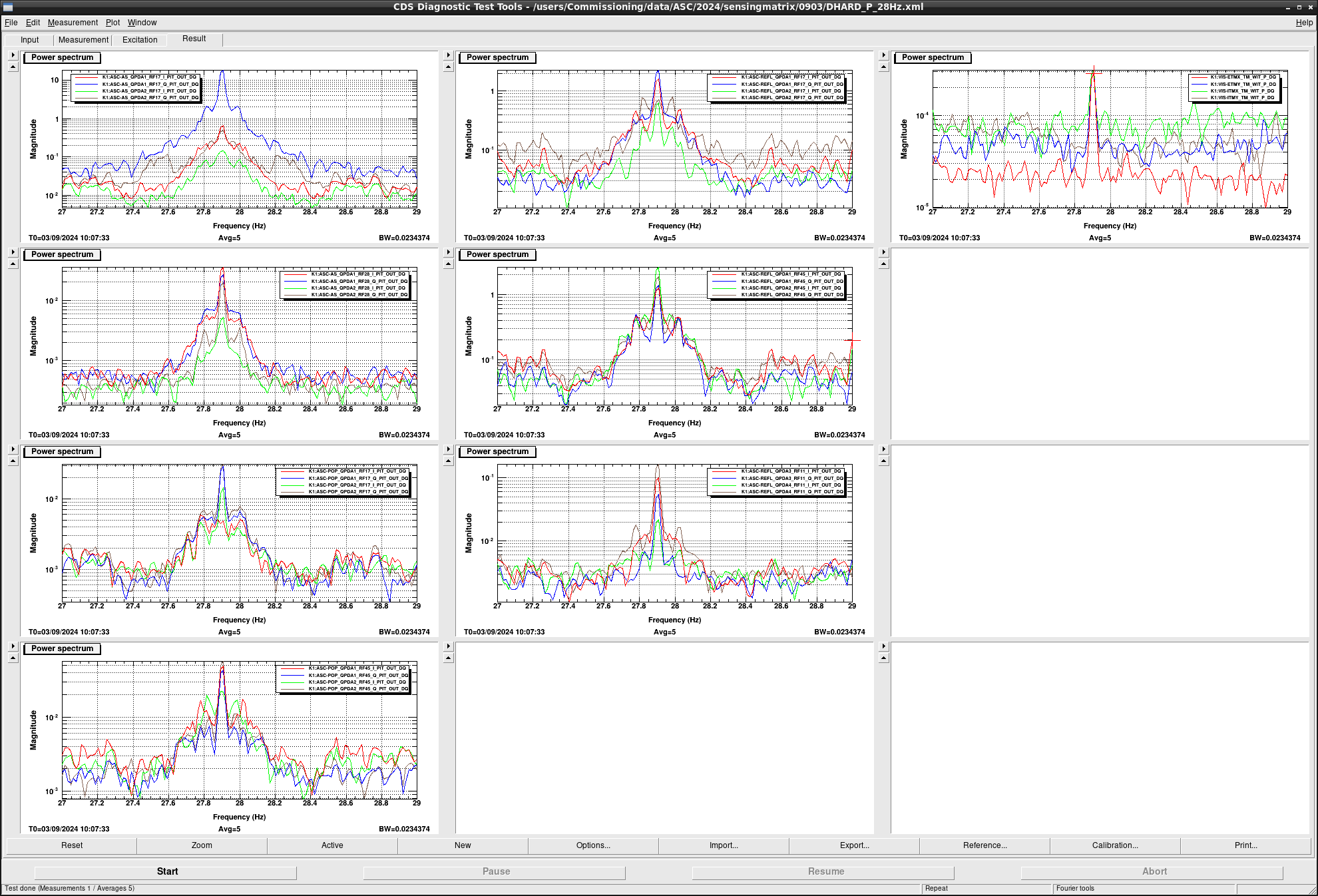Click right-arrow icon of empty pad right of REFL RF11
This screenshot has height=896, width=1318.
tap(884, 449)
